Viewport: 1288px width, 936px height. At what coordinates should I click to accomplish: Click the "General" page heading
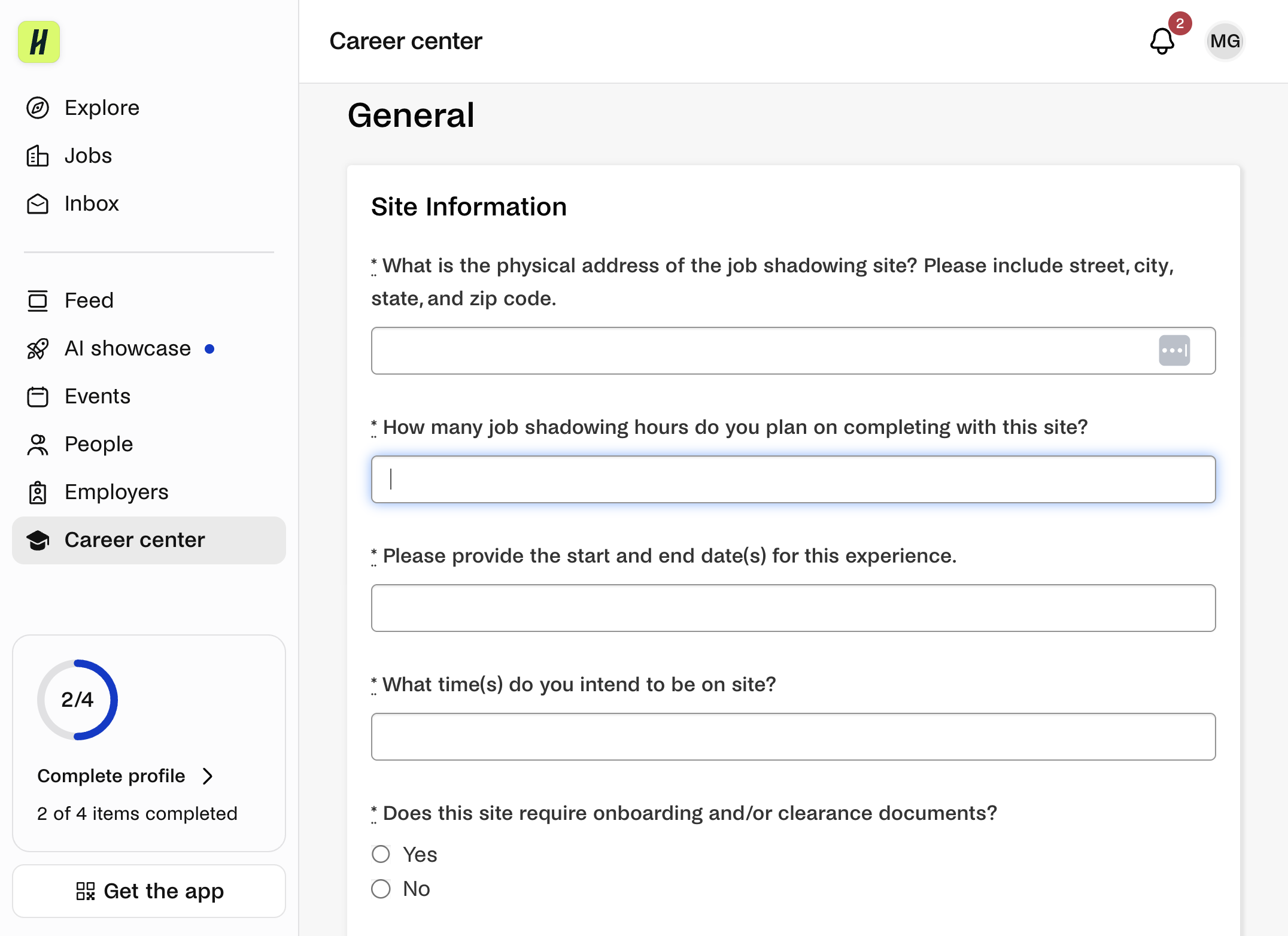point(411,115)
